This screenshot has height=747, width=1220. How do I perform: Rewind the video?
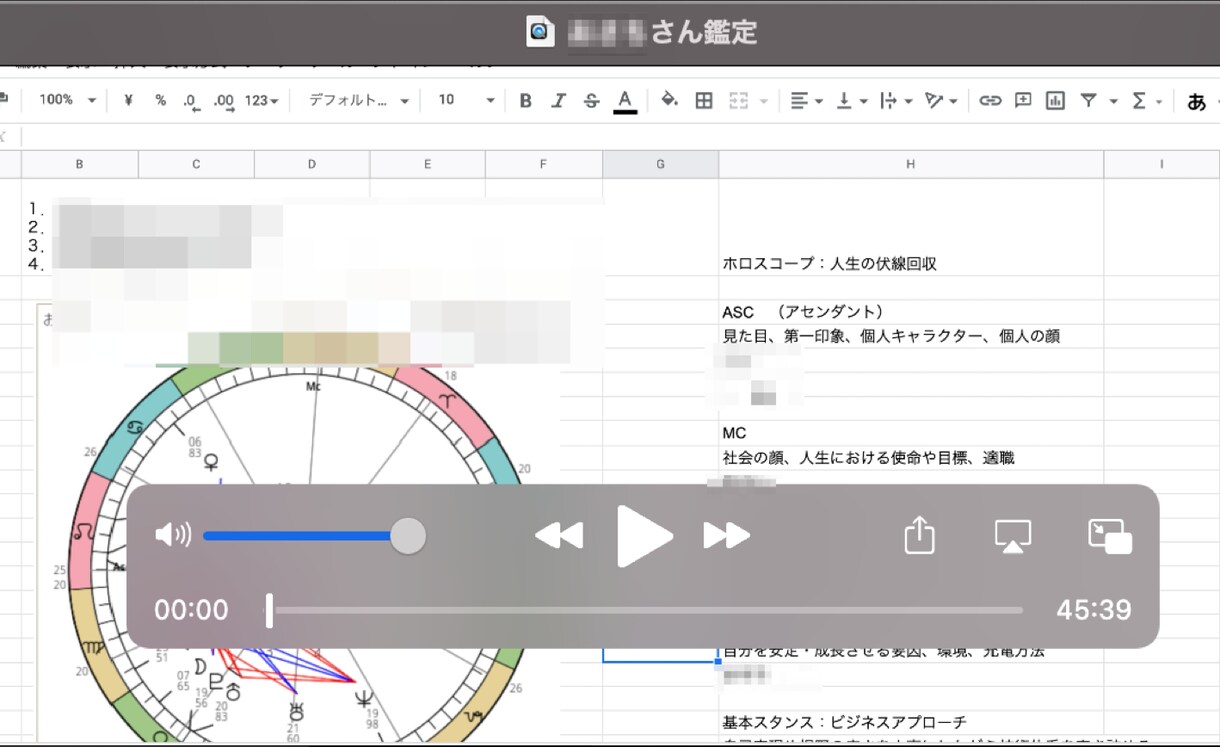pyautogui.click(x=558, y=536)
